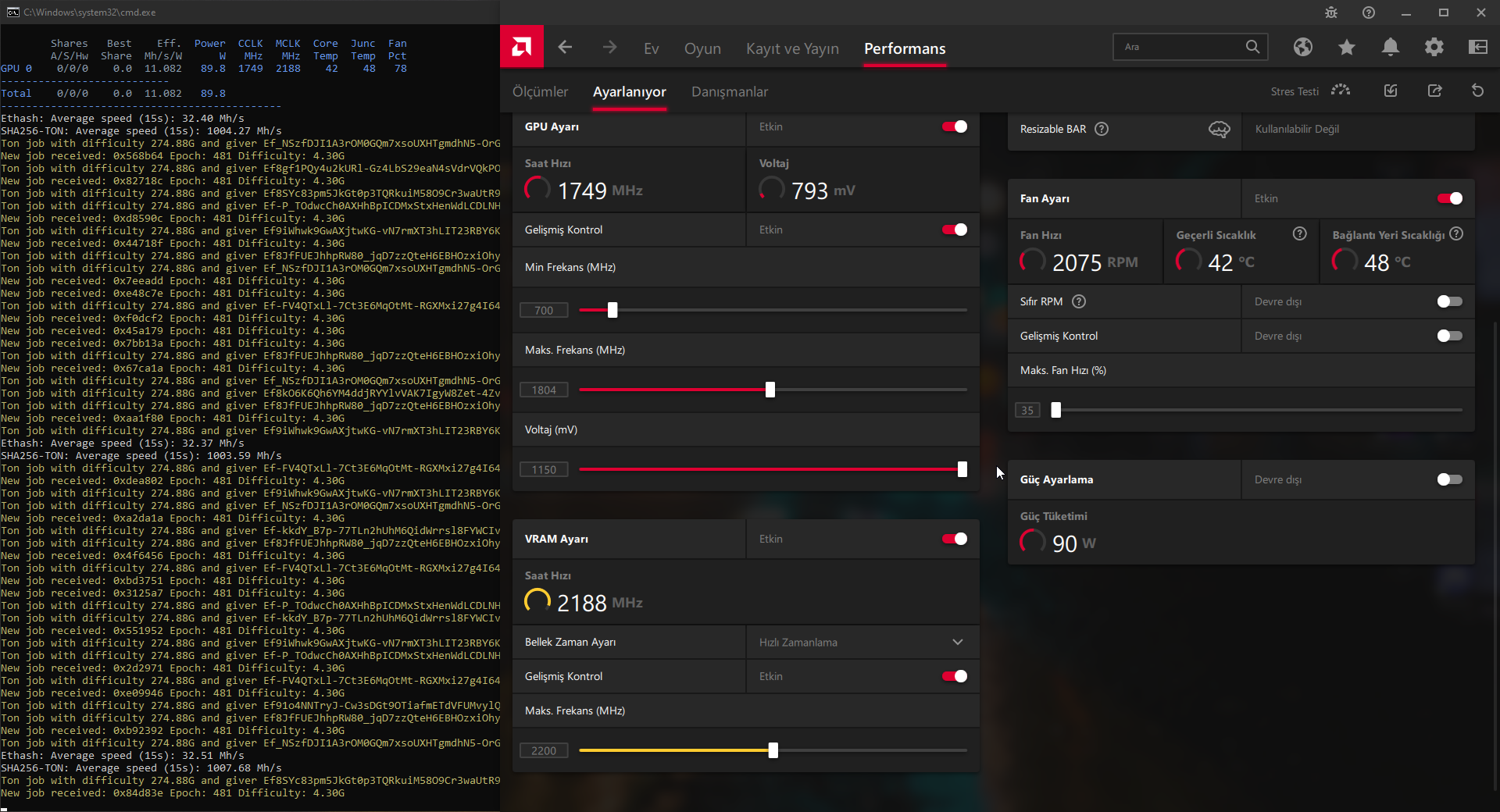Click the voltage reading 793 mV
Viewport: 1500px width, 812px height.
[823, 191]
